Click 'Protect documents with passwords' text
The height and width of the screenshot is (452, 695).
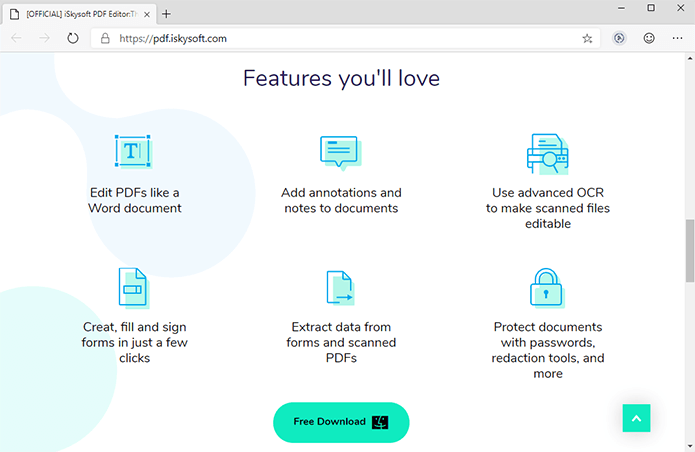click(548, 350)
